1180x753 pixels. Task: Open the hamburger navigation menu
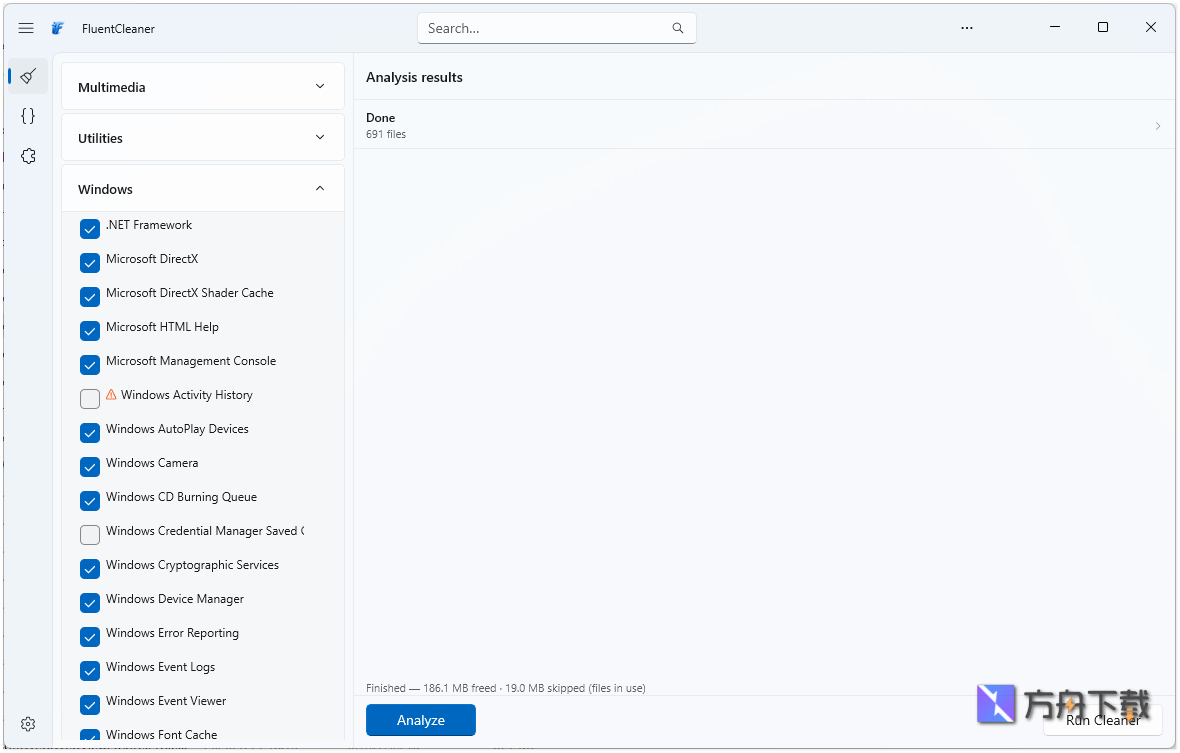[x=26, y=29]
